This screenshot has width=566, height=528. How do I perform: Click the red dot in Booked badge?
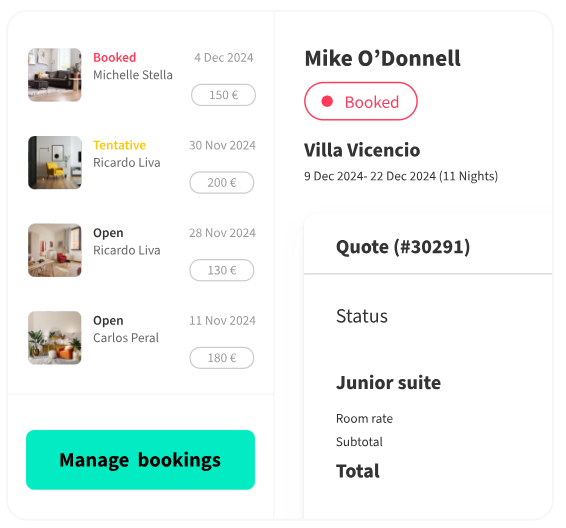tap(327, 101)
